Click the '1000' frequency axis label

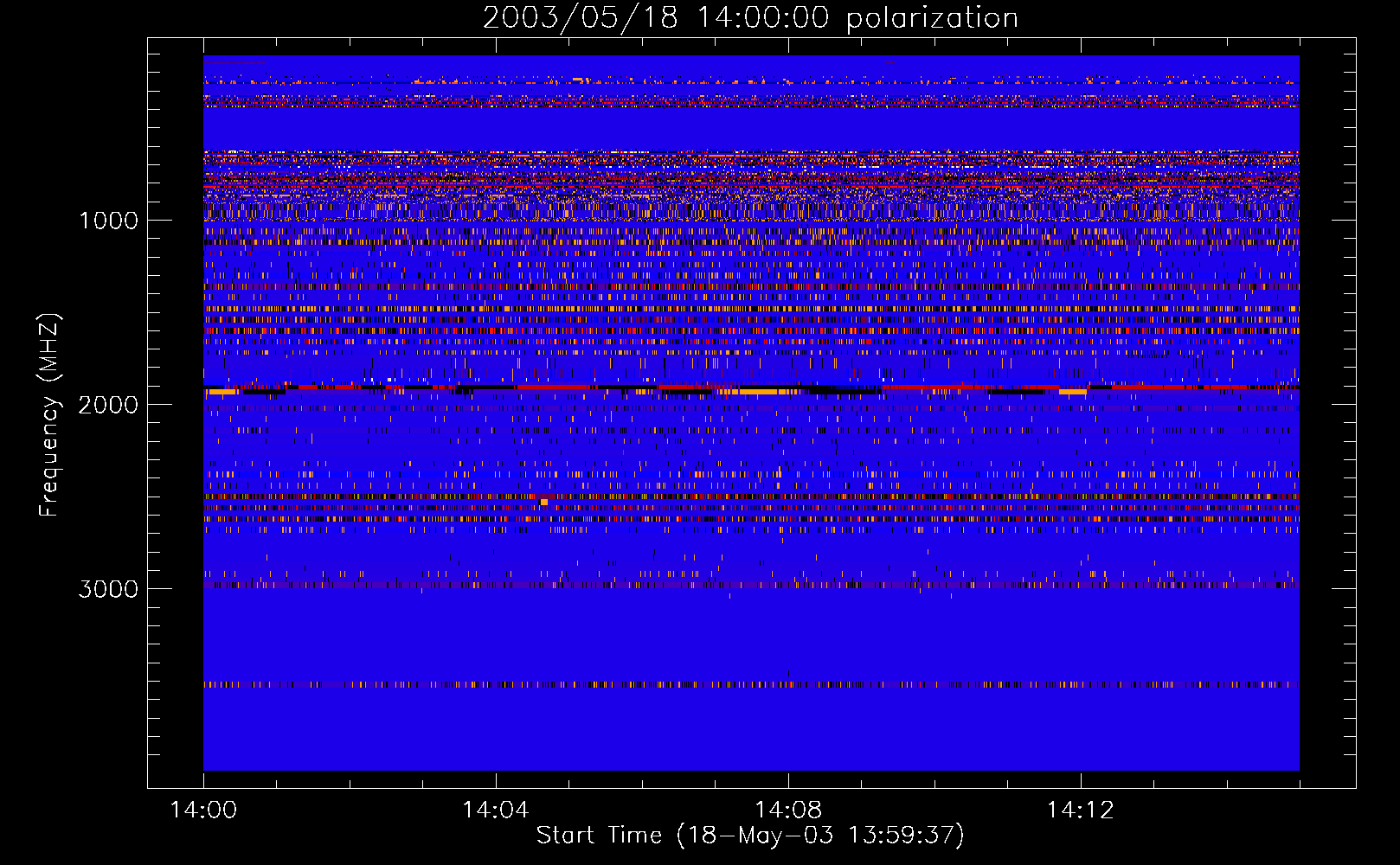point(108,221)
